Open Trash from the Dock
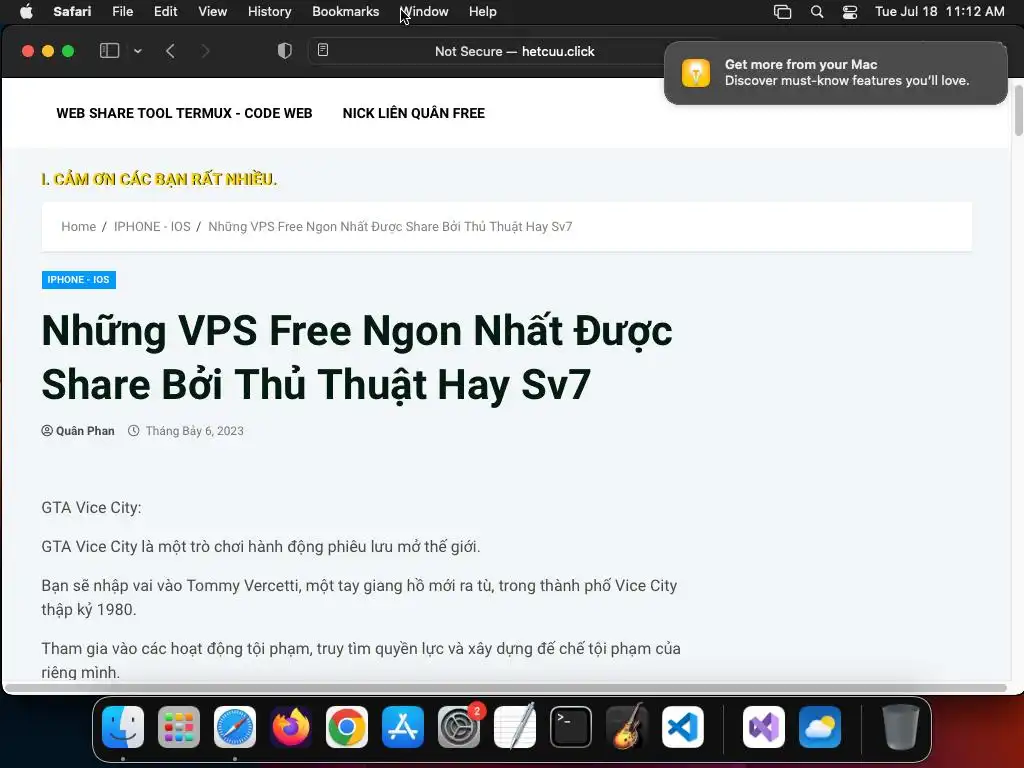The height and width of the screenshot is (768, 1024). [901, 727]
